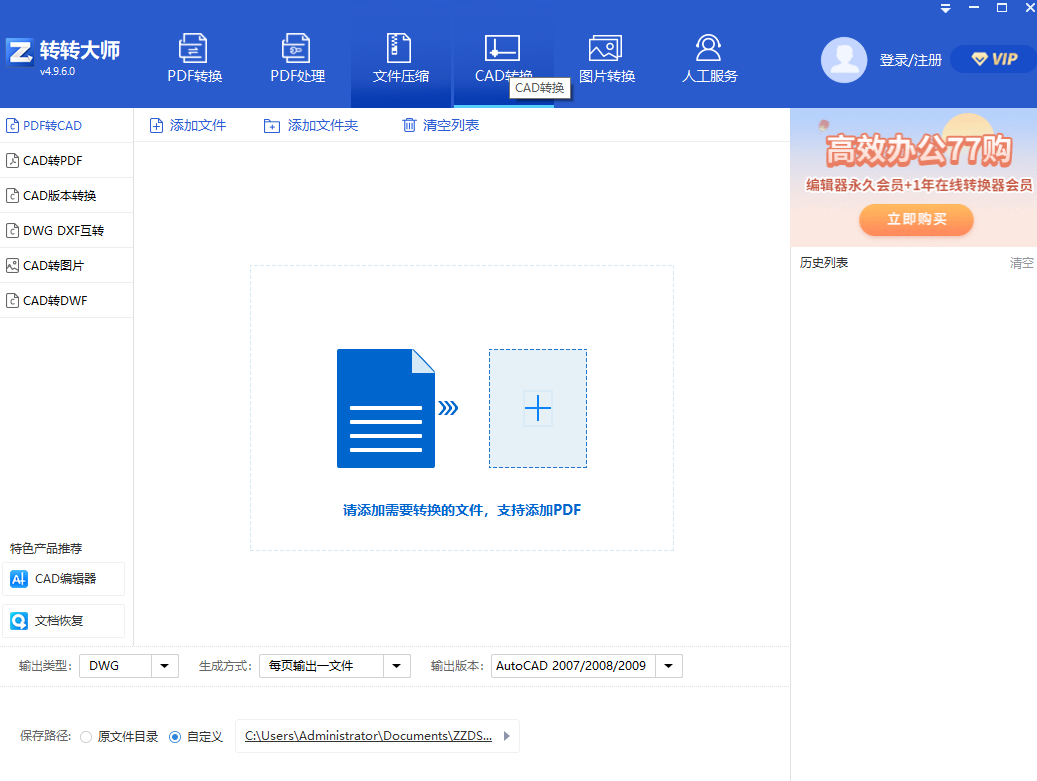This screenshot has width=1037, height=781.
Task: Click the 登录/注册 link
Action: click(911, 60)
